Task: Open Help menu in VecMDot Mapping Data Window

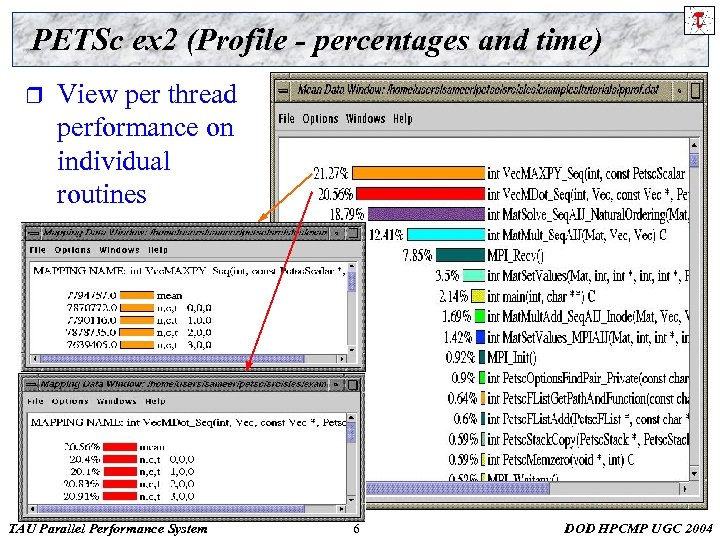Action: pos(155,401)
